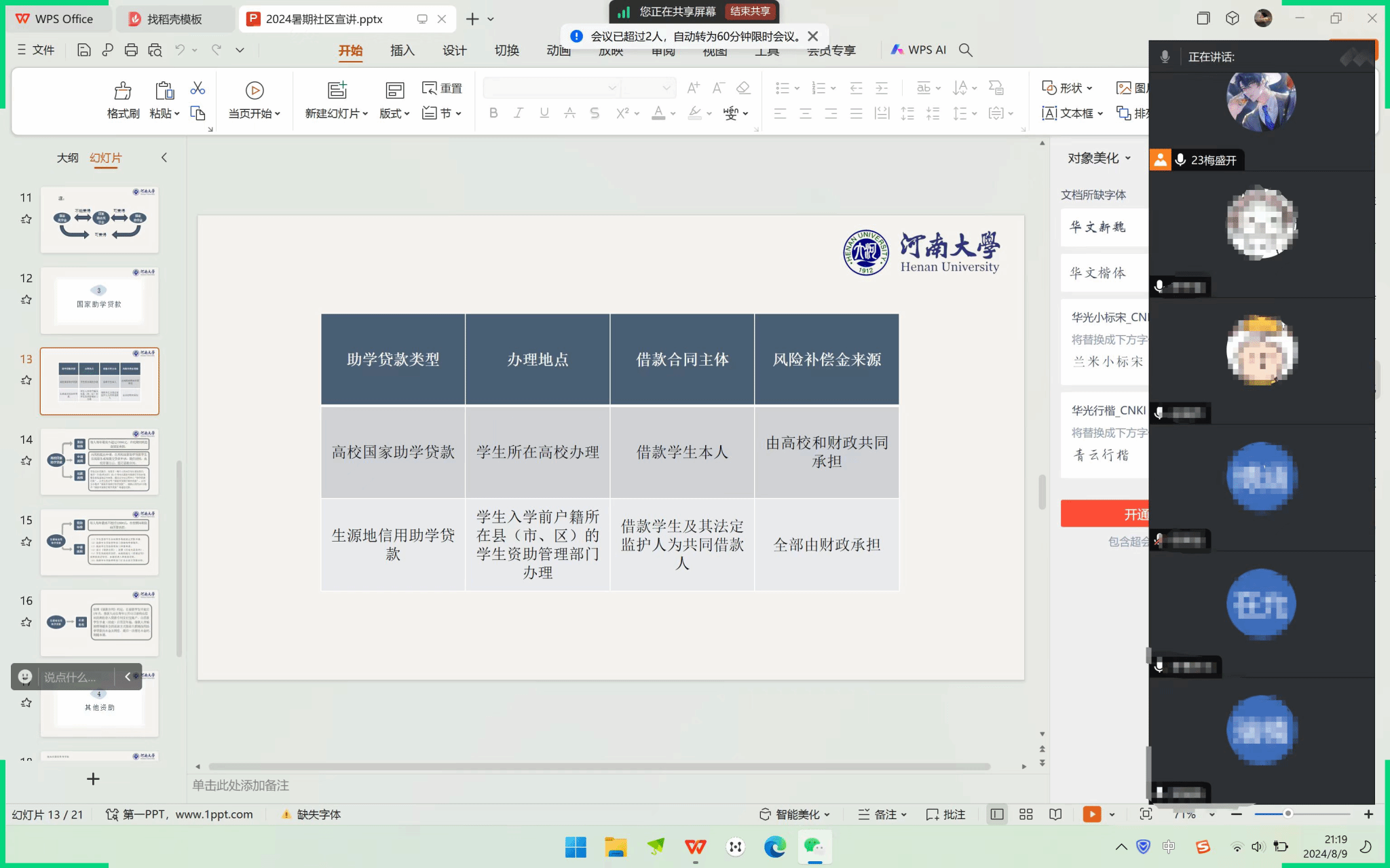This screenshot has width=1390, height=868.
Task: Click the zoom slider handle
Action: (x=1288, y=814)
